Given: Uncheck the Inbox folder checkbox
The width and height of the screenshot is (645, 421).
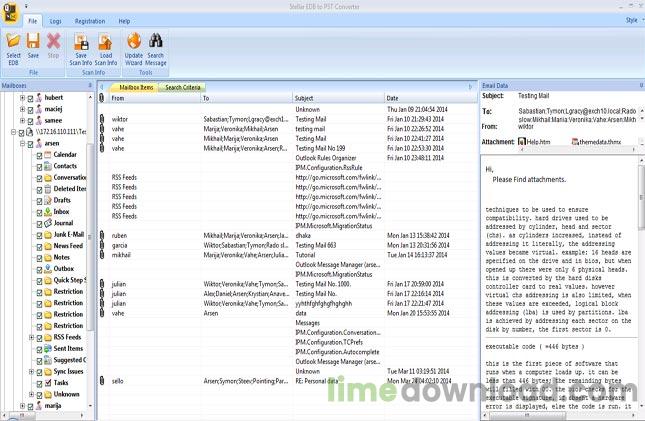Looking at the screenshot, I should (39, 212).
